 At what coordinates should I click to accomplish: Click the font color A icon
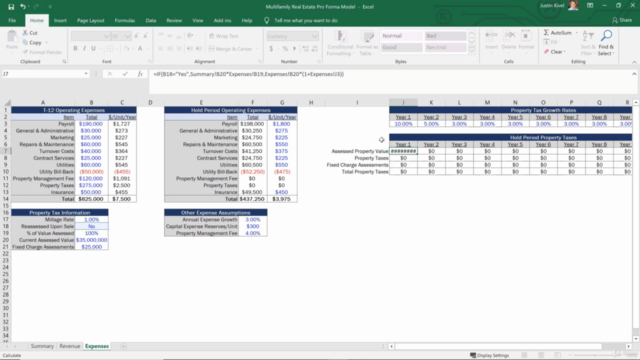pyautogui.click(x=140, y=49)
